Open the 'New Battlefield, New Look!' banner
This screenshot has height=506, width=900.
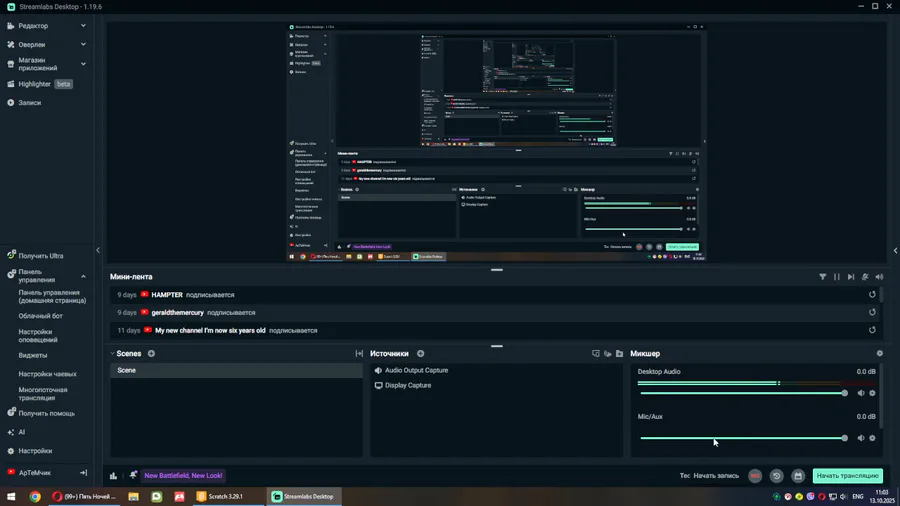tap(183, 476)
